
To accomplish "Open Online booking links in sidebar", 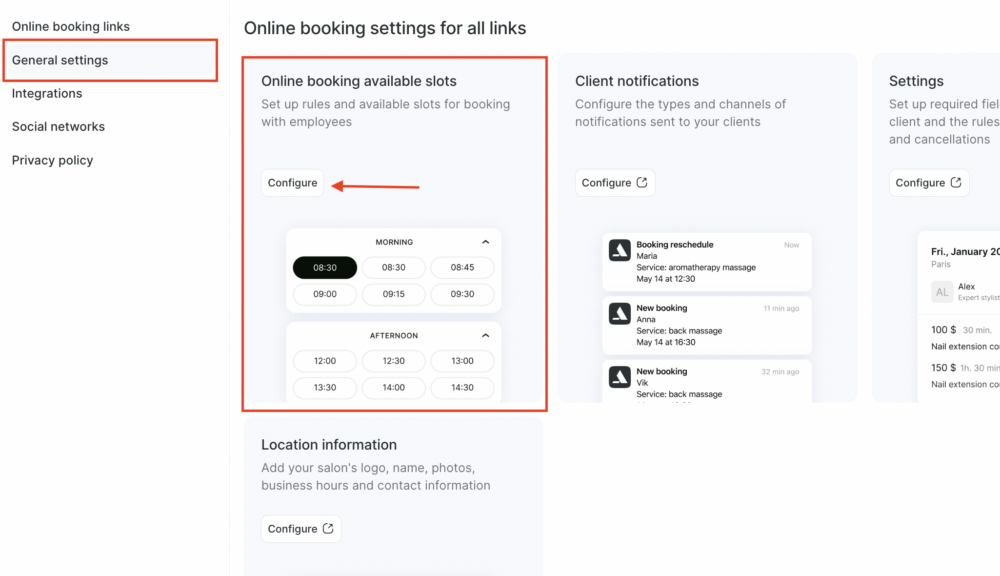I will 71,26.
